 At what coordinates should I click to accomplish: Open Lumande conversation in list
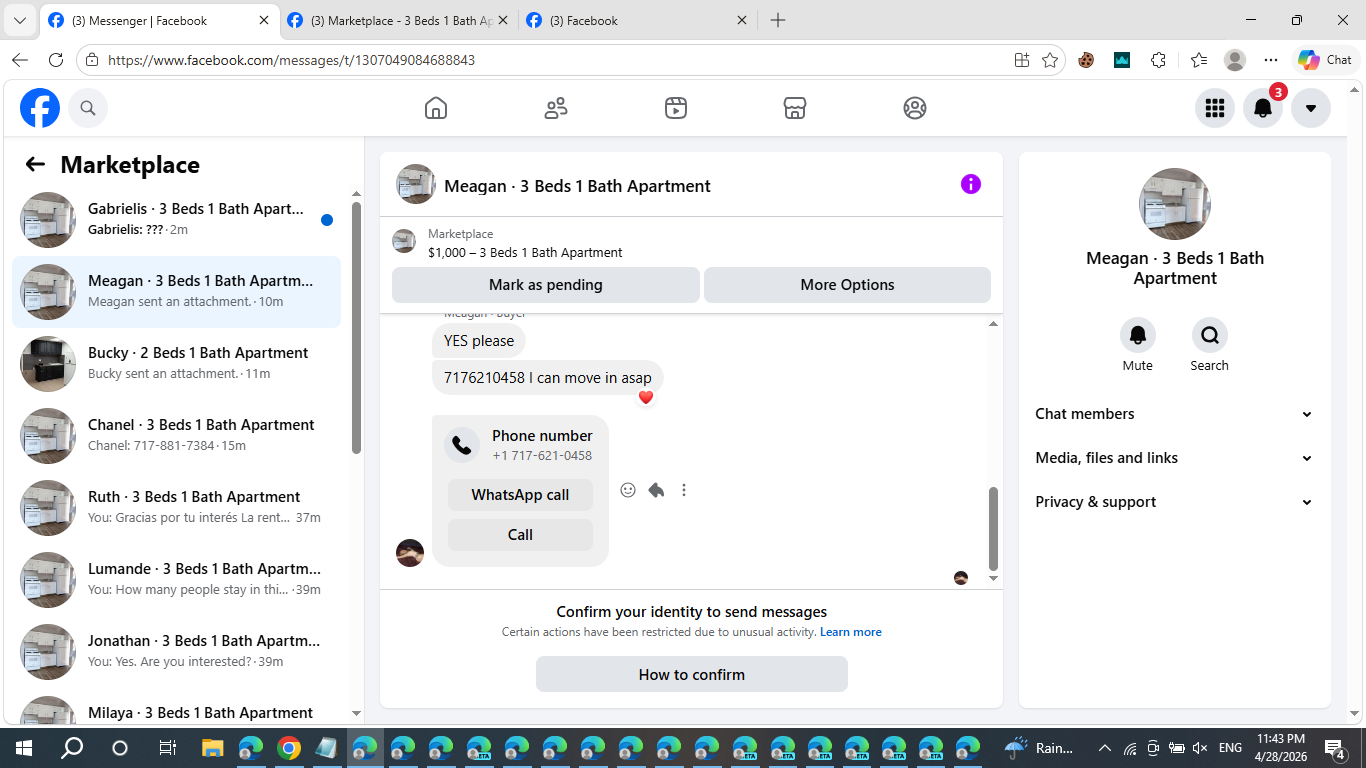[176, 580]
